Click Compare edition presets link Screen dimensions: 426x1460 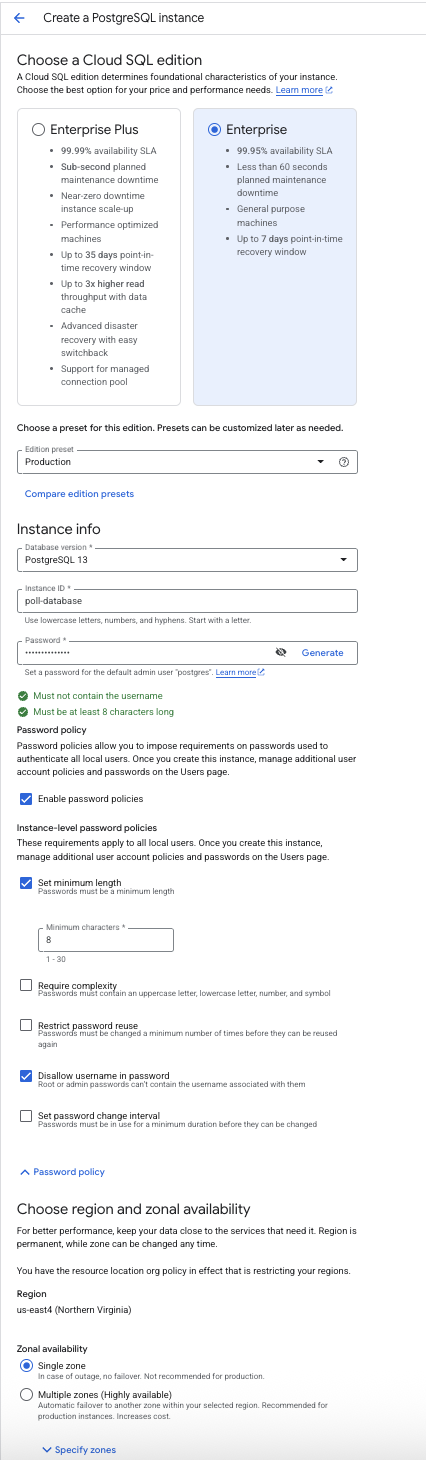79,494
